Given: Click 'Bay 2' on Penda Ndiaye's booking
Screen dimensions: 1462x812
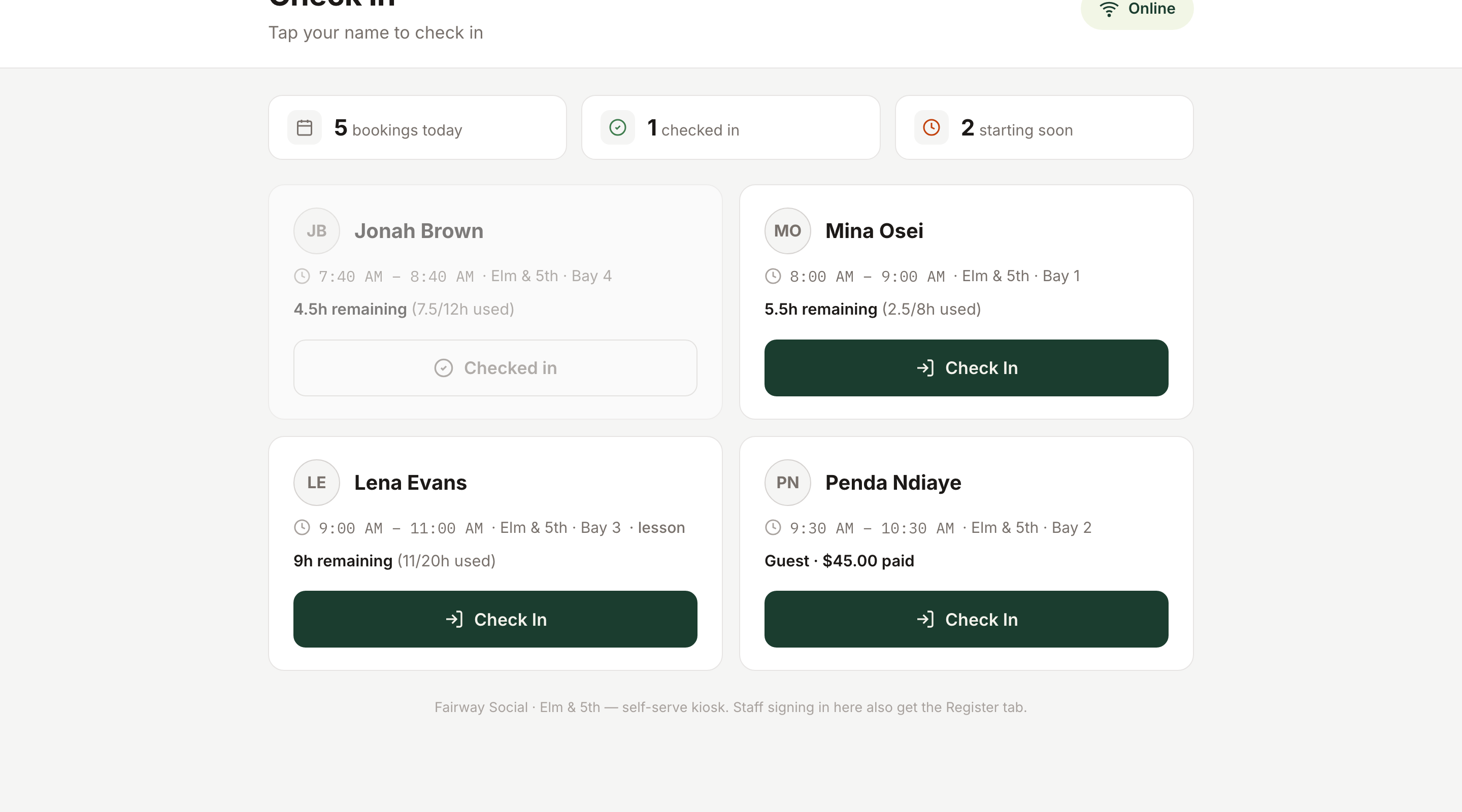Looking at the screenshot, I should point(1072,528).
